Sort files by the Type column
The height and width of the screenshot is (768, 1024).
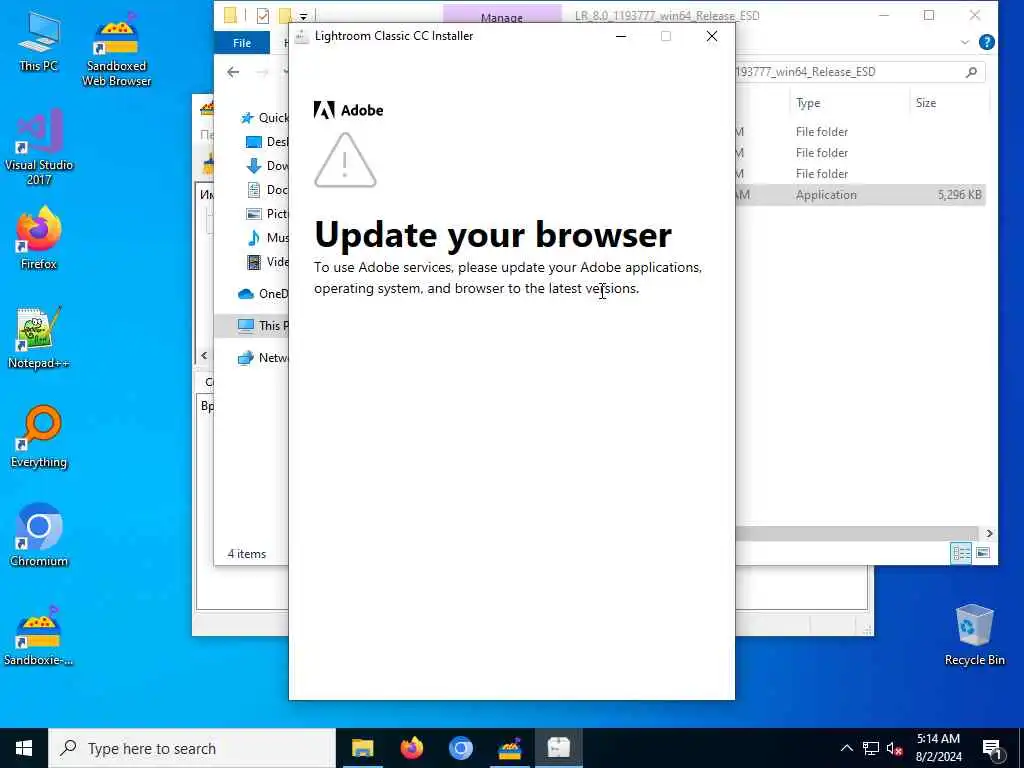coord(849,103)
